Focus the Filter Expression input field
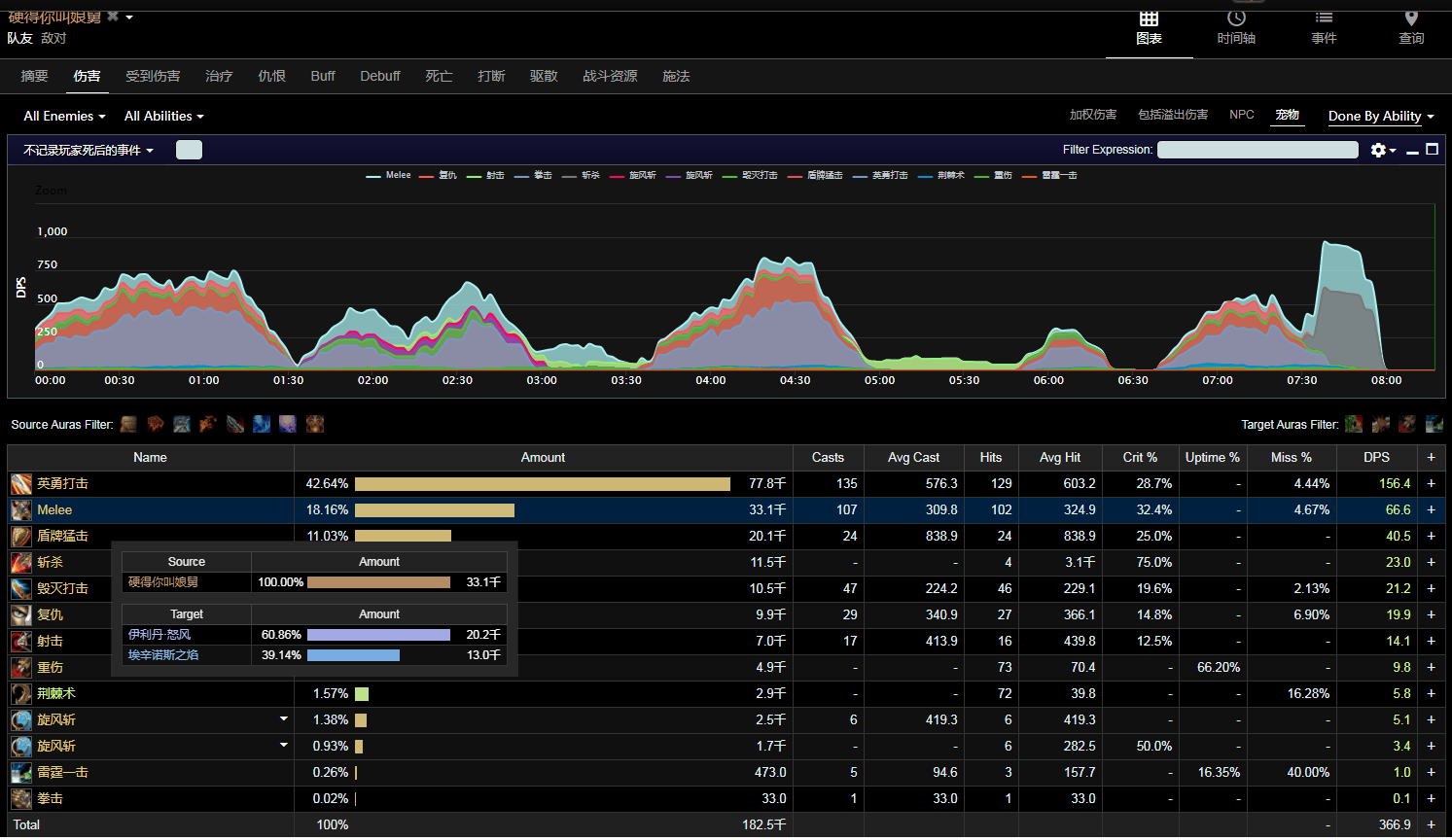The width and height of the screenshot is (1452, 840). coord(1257,150)
